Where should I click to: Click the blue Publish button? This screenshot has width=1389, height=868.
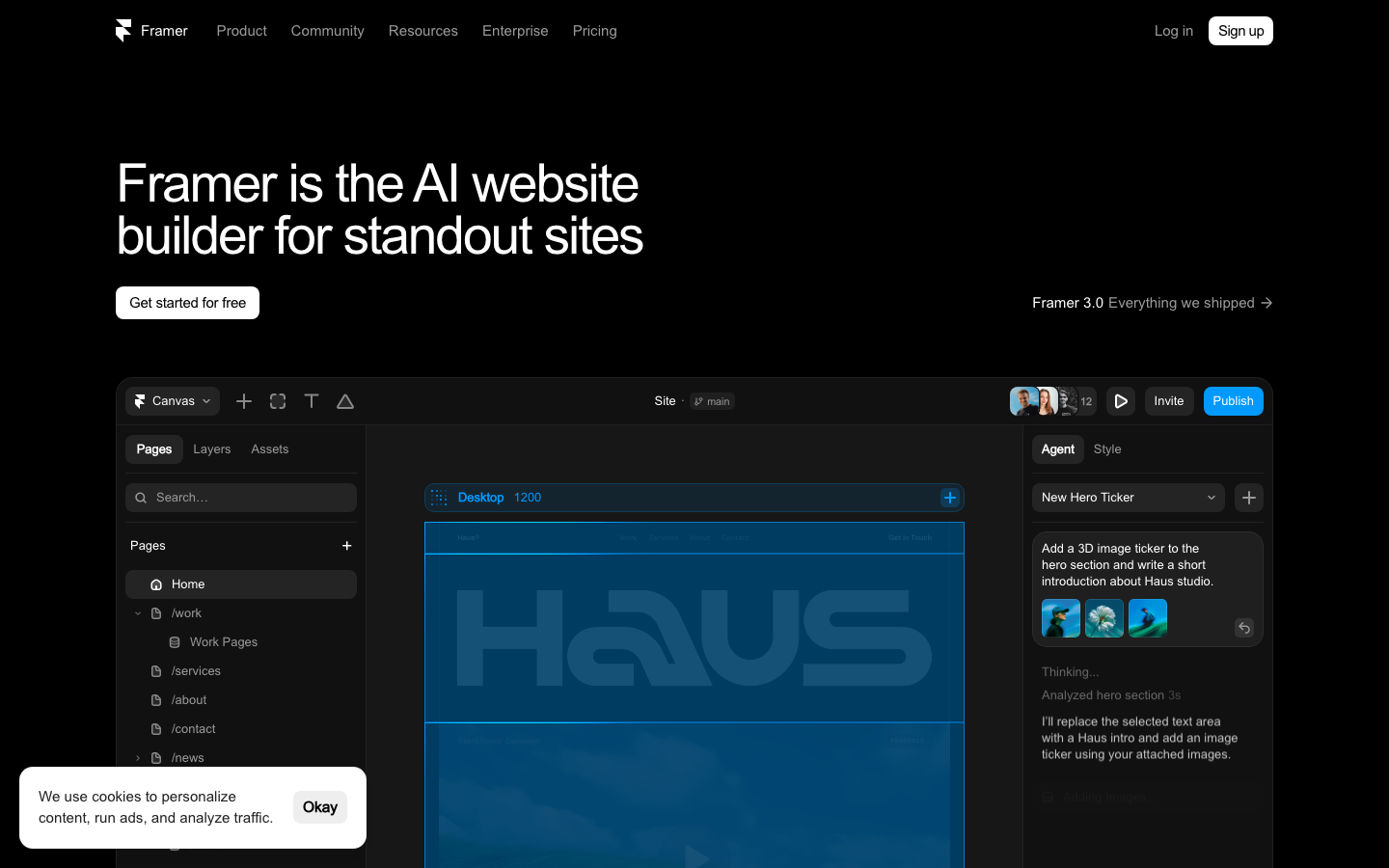[1234, 401]
